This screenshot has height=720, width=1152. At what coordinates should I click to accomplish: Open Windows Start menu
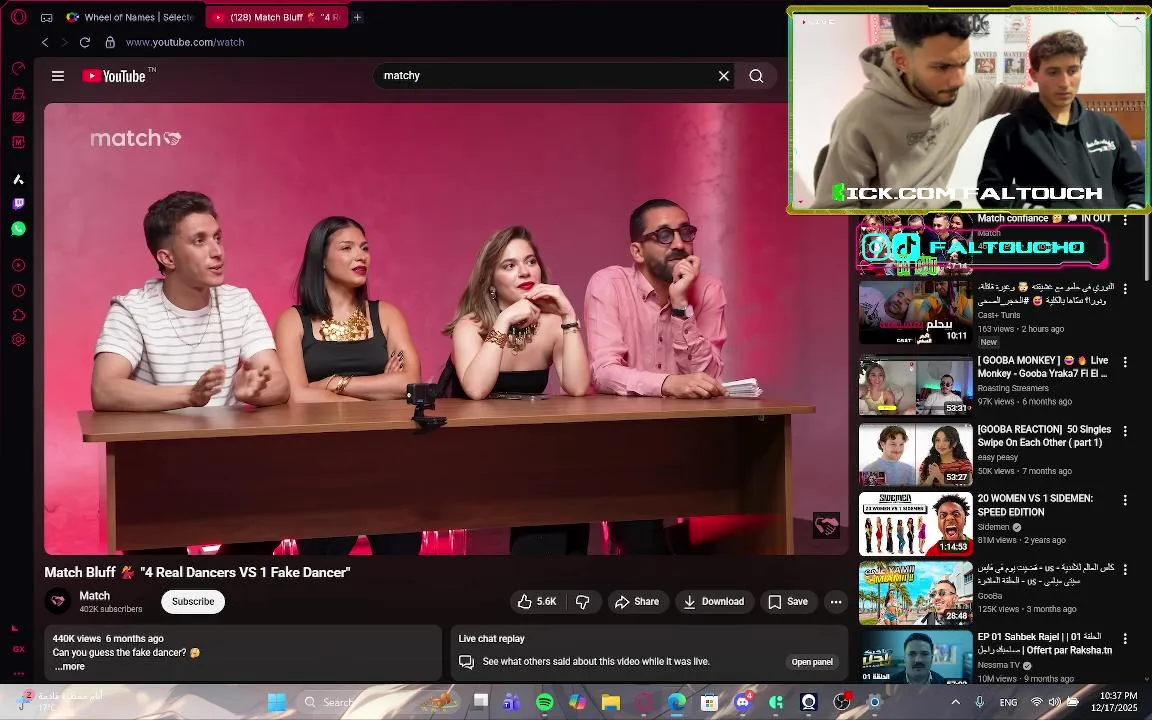pos(277,702)
